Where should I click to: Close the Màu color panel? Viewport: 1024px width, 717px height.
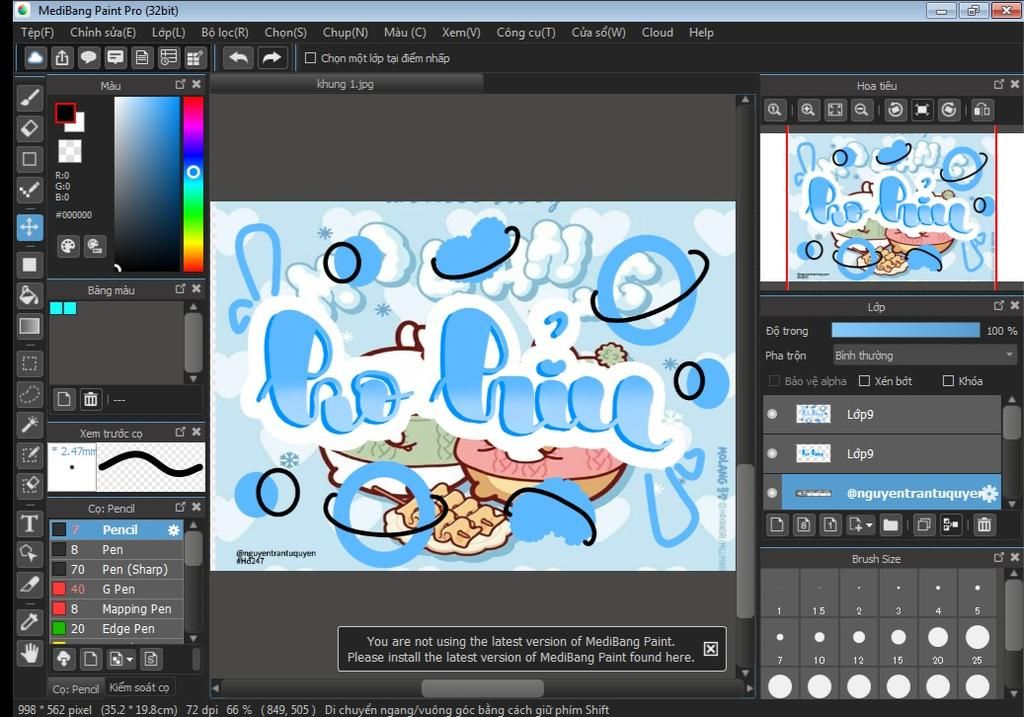[197, 84]
